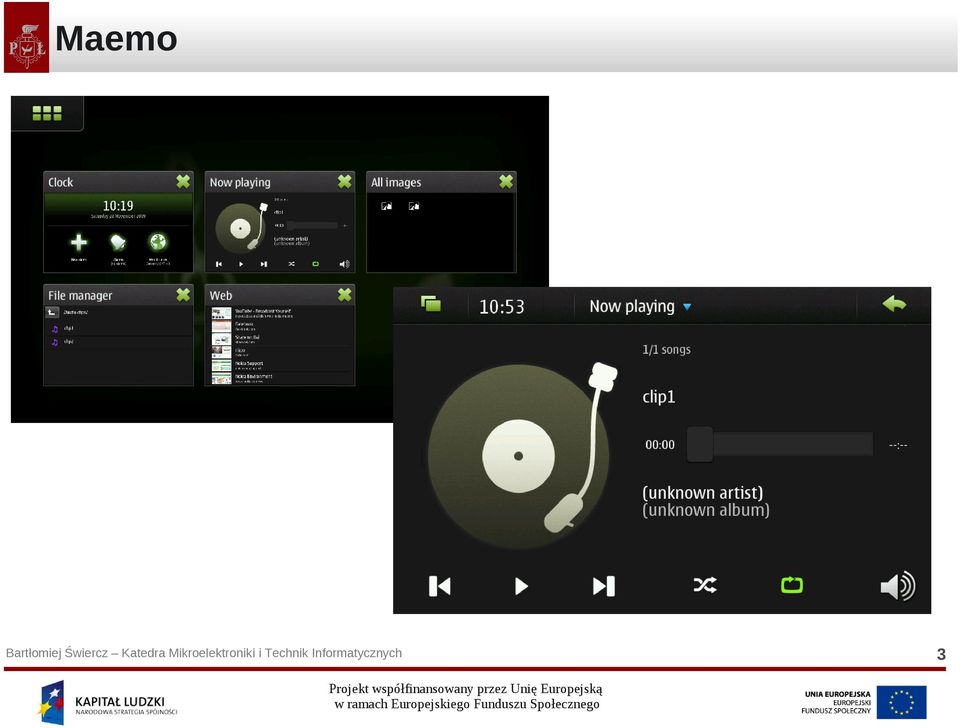Click the green back arrow in the large player

pyautogui.click(x=894, y=303)
